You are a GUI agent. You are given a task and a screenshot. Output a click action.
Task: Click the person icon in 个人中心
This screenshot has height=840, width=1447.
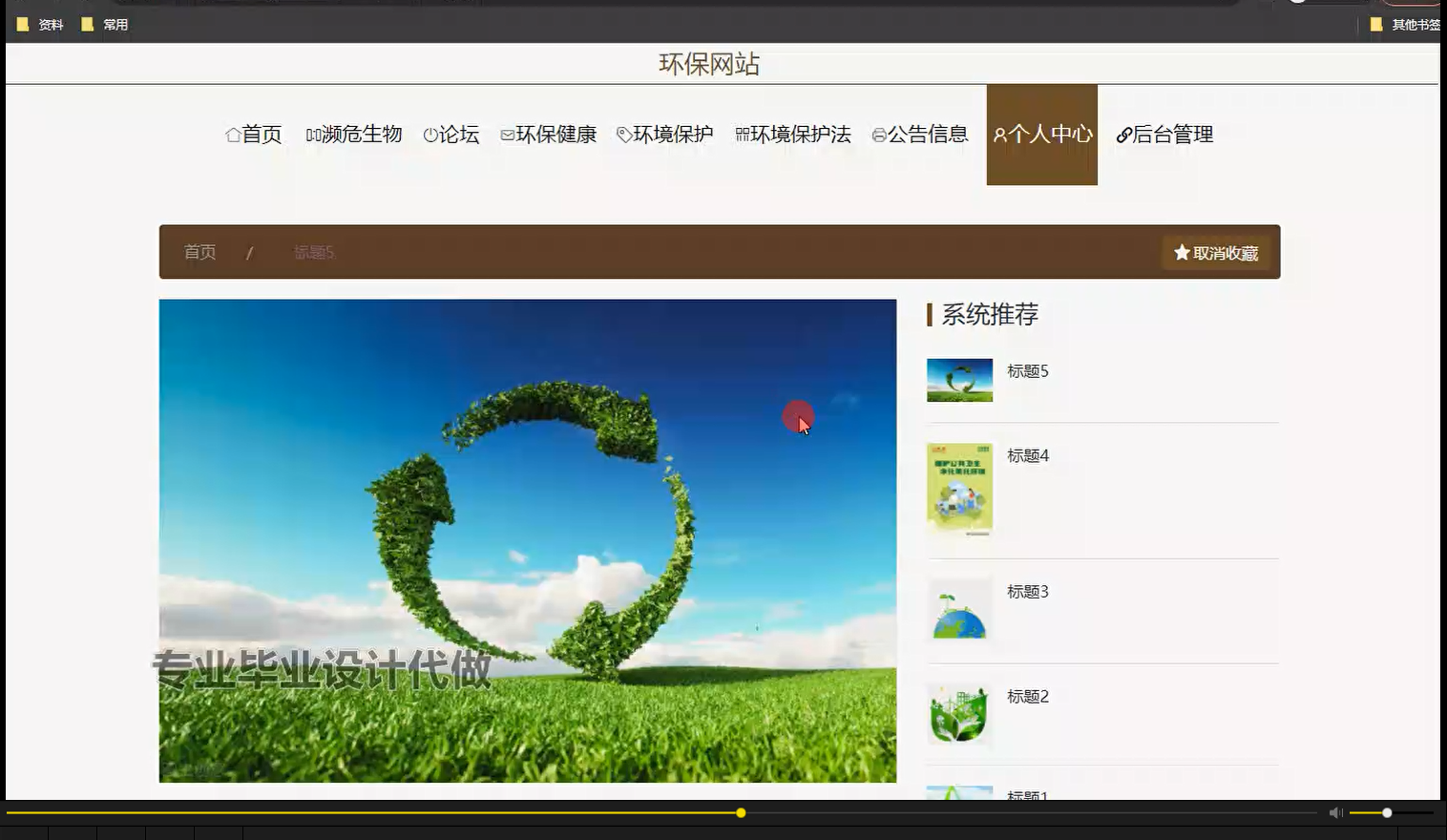[x=999, y=135]
